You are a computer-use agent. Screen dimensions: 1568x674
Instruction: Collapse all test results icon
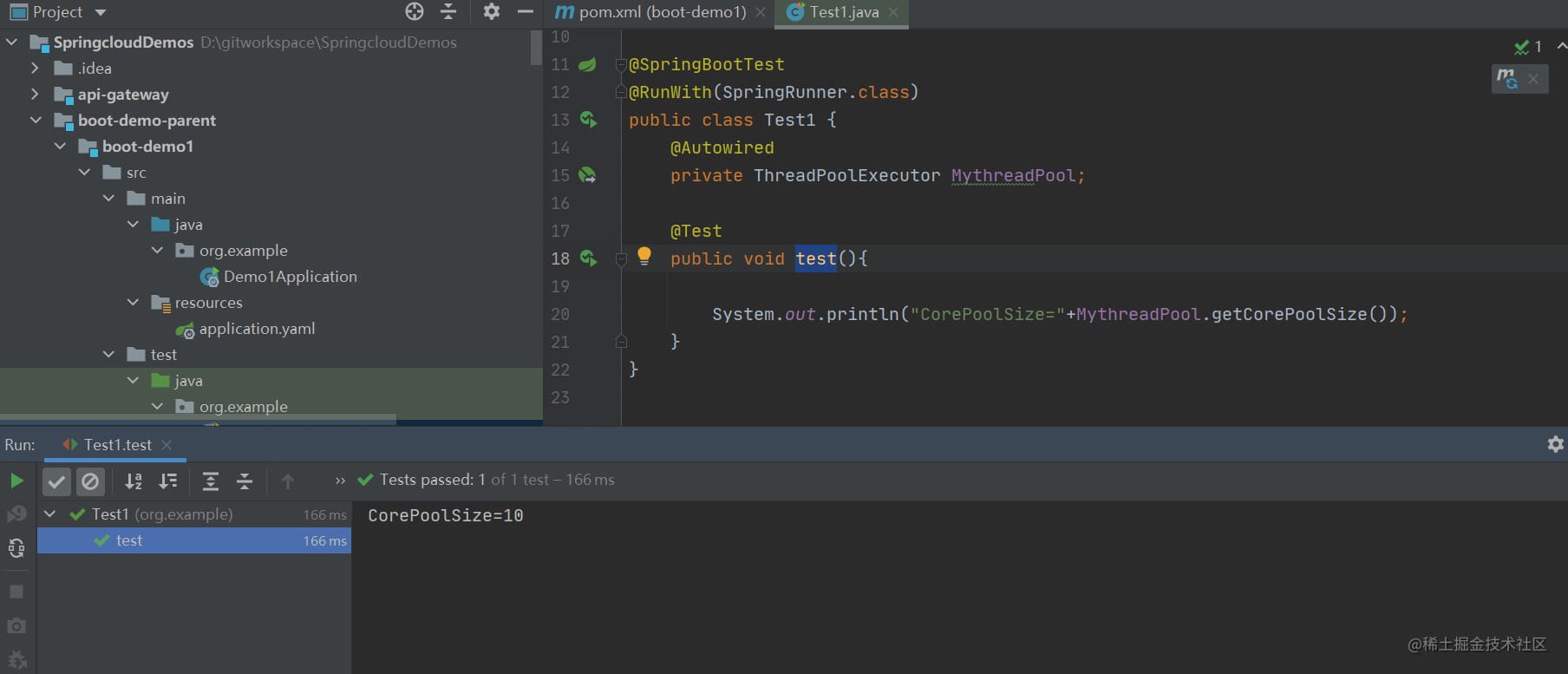click(x=245, y=481)
